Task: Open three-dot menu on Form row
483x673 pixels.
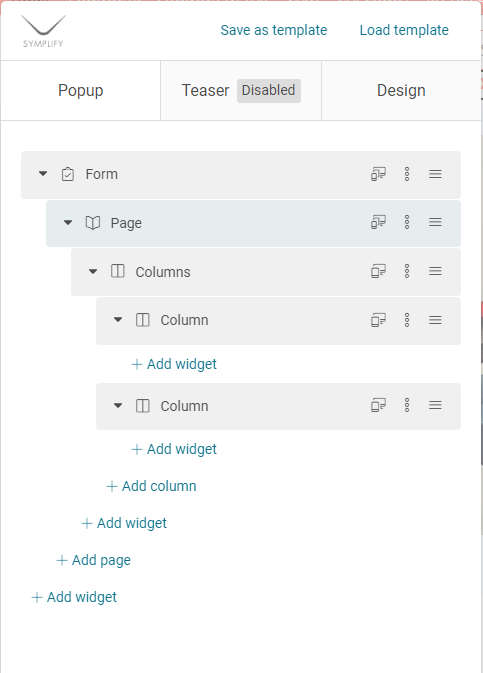Action: (x=407, y=174)
